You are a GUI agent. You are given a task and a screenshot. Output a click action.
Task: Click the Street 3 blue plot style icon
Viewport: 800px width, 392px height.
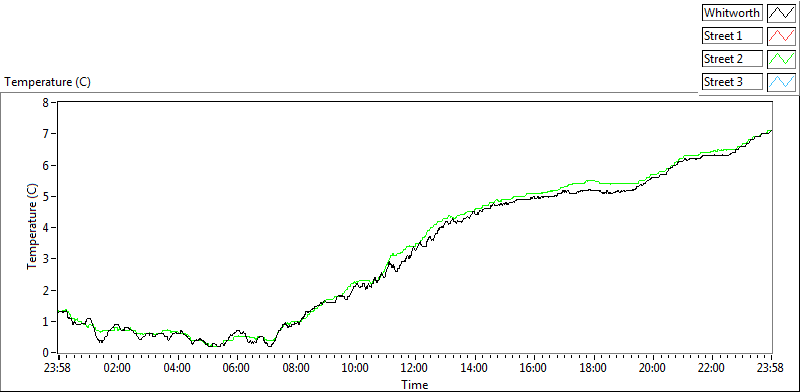781,82
